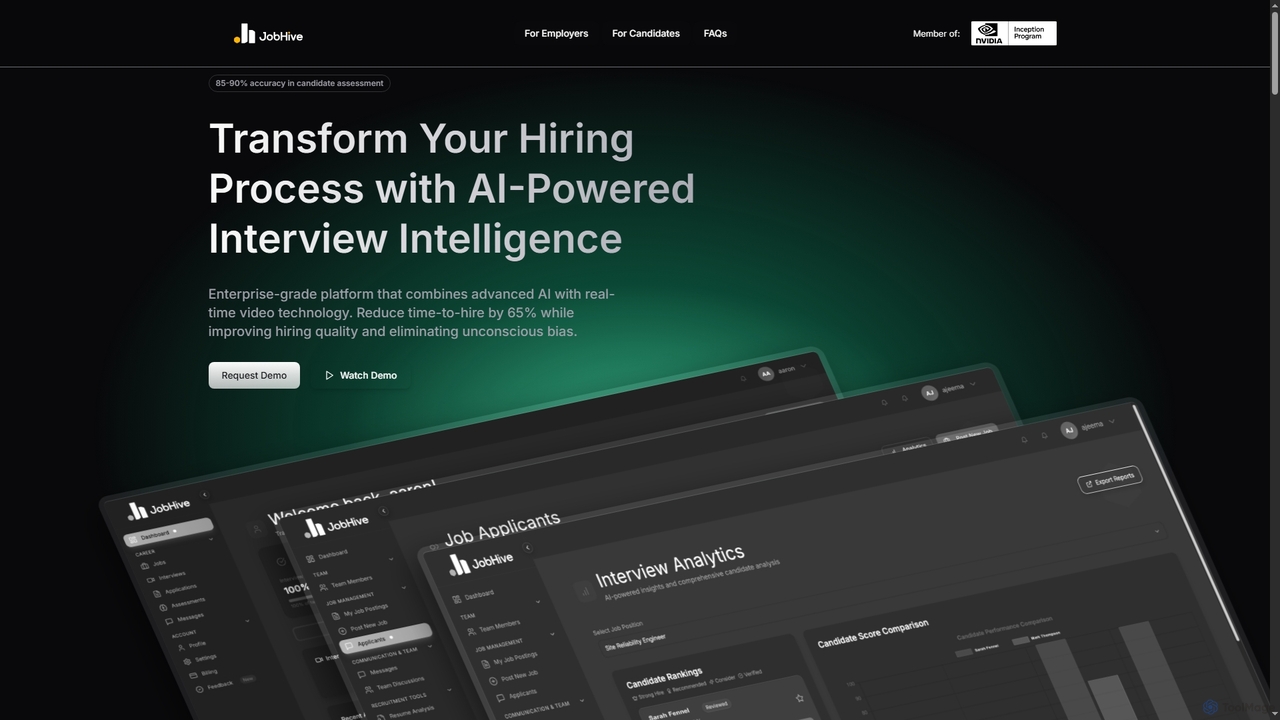Collapse the Job Applicants window's sidebar
Image resolution: width=1280 pixels, height=720 pixels.
[x=382, y=511]
